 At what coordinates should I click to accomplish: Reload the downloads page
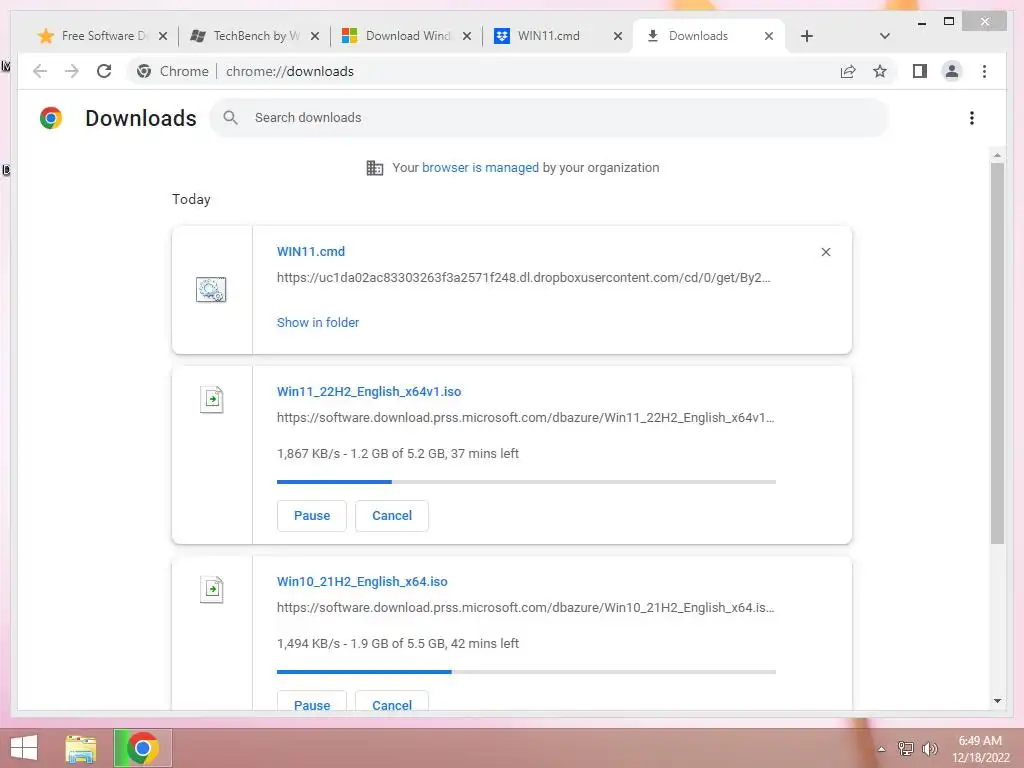tap(104, 71)
